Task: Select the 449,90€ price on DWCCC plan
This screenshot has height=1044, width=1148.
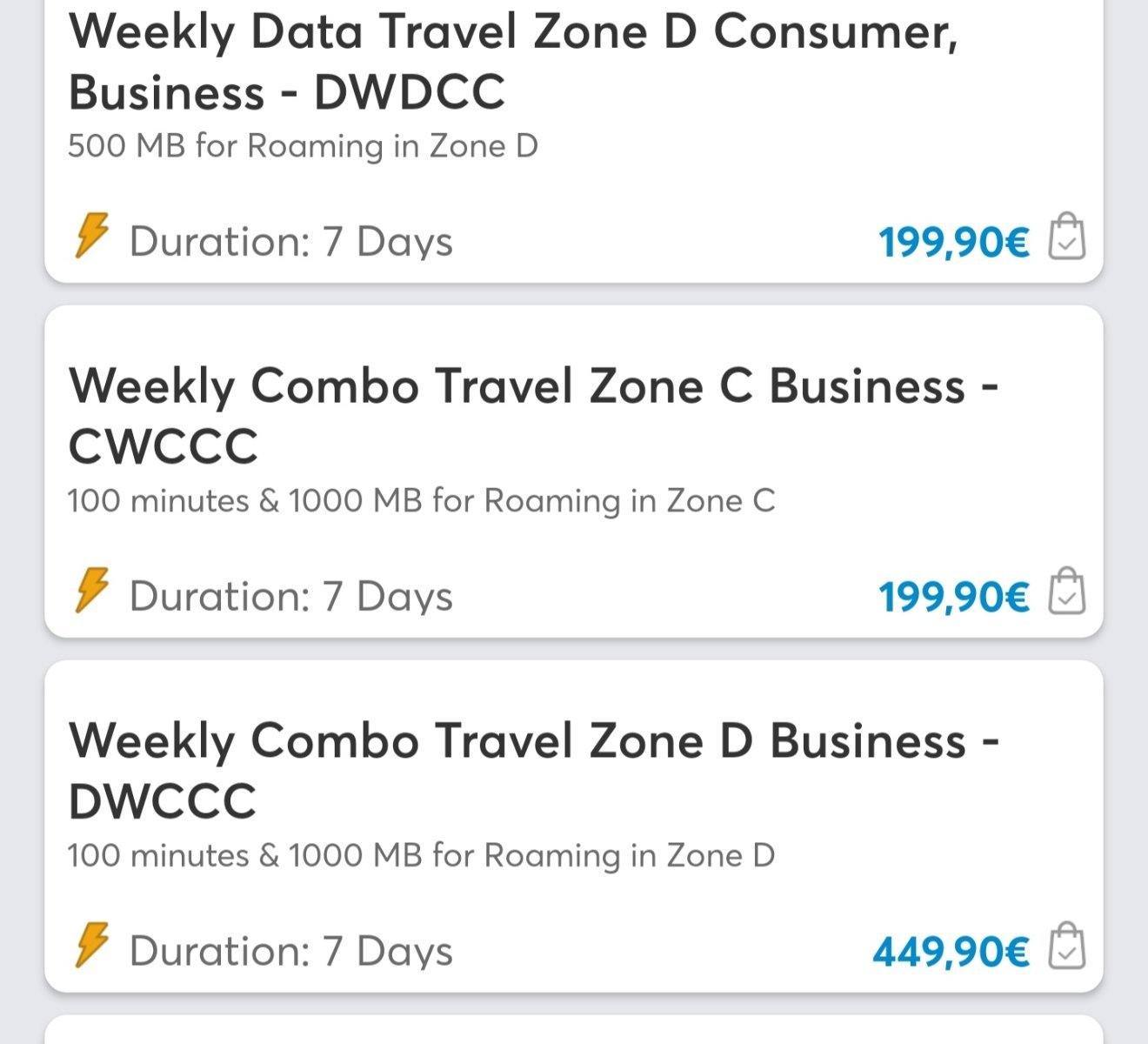Action: [x=951, y=952]
